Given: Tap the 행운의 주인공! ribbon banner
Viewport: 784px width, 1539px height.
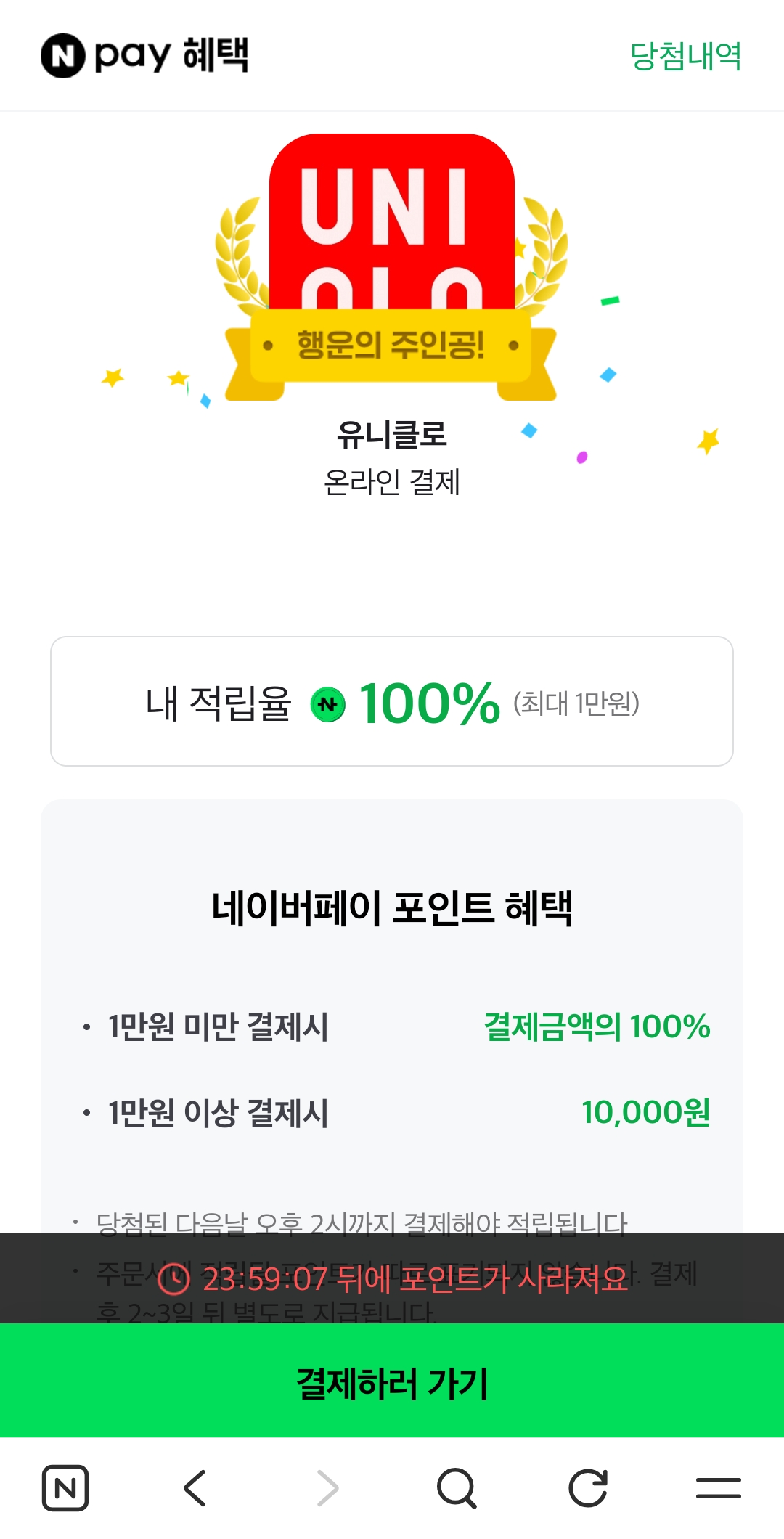Looking at the screenshot, I should click(x=391, y=346).
